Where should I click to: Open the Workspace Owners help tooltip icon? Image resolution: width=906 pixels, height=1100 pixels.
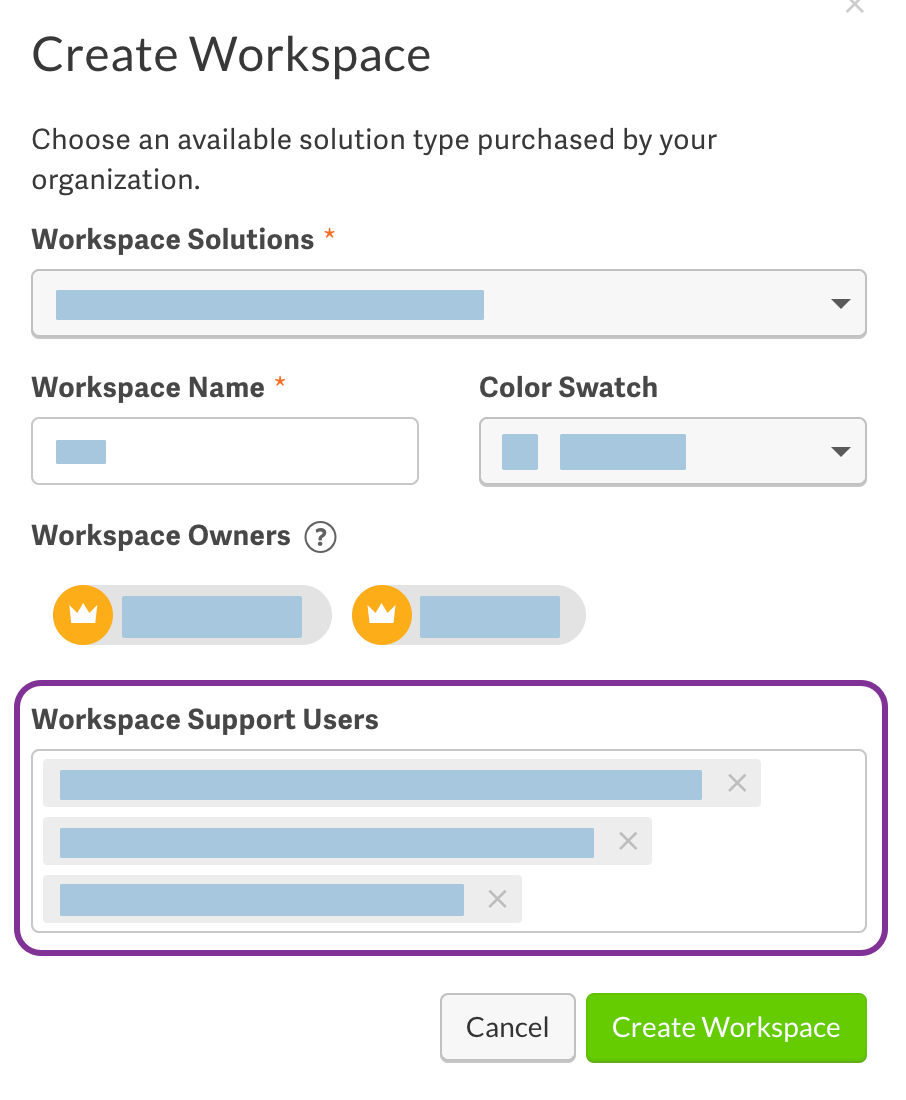pyautogui.click(x=320, y=537)
